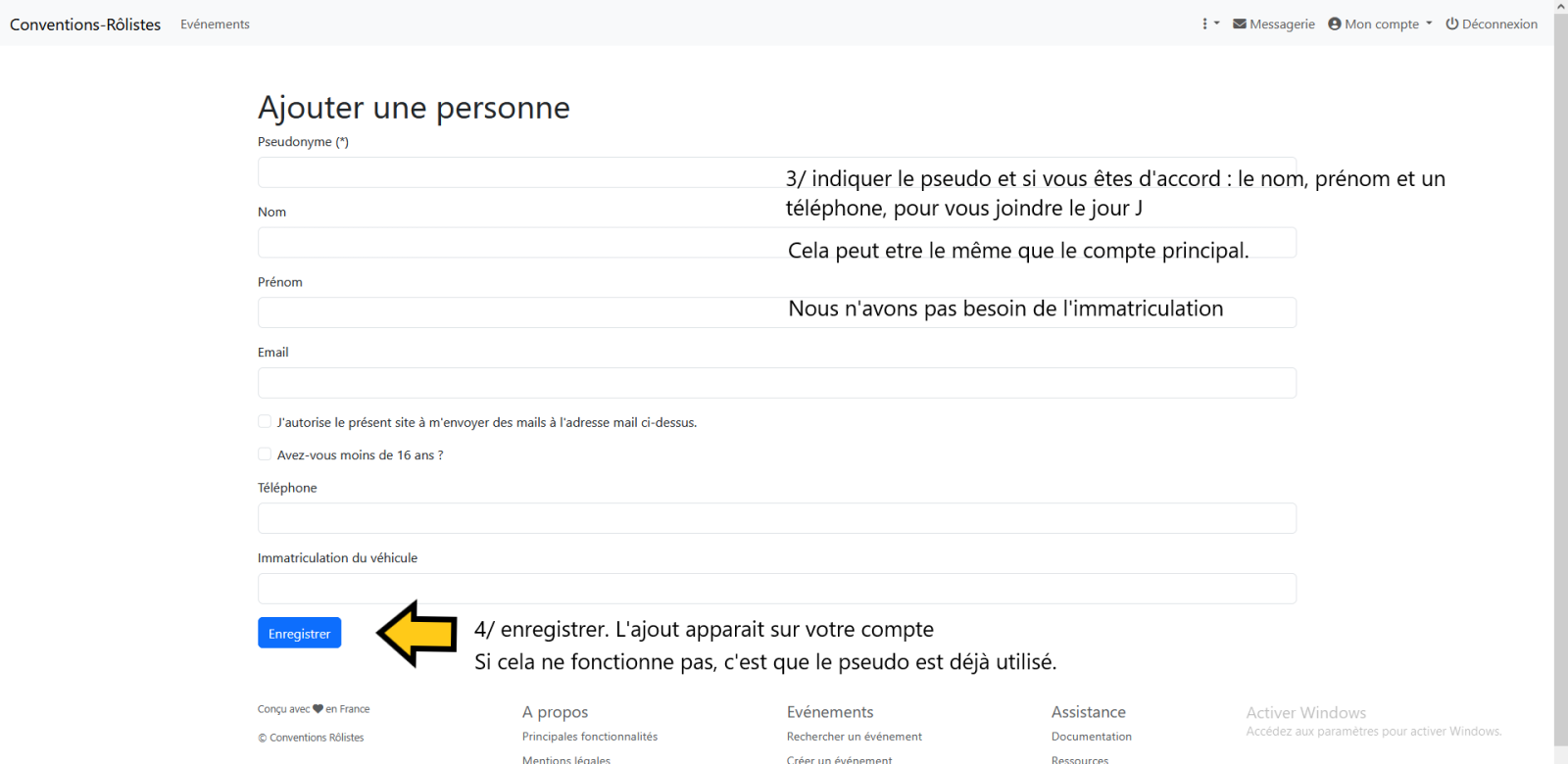Go to Conventions-Rôlistes home brand link

pos(85,24)
